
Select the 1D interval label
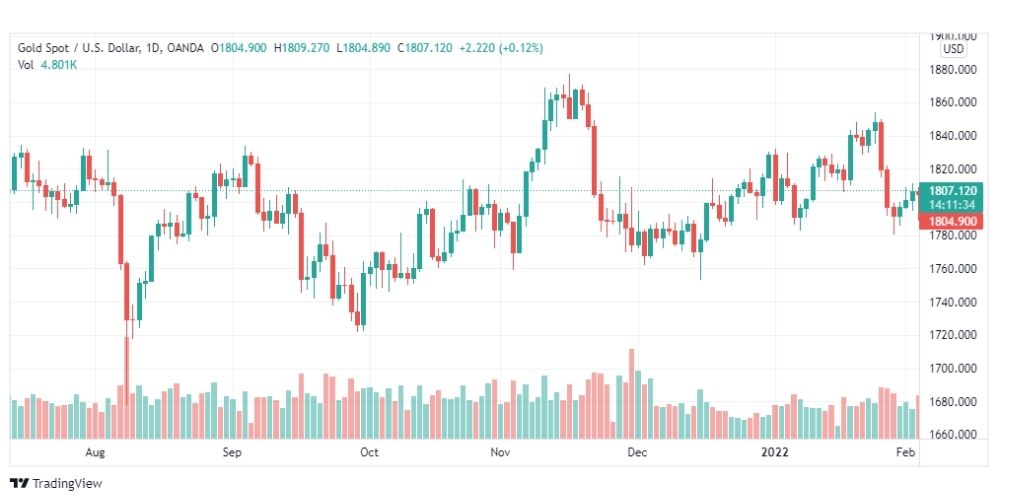tap(154, 48)
